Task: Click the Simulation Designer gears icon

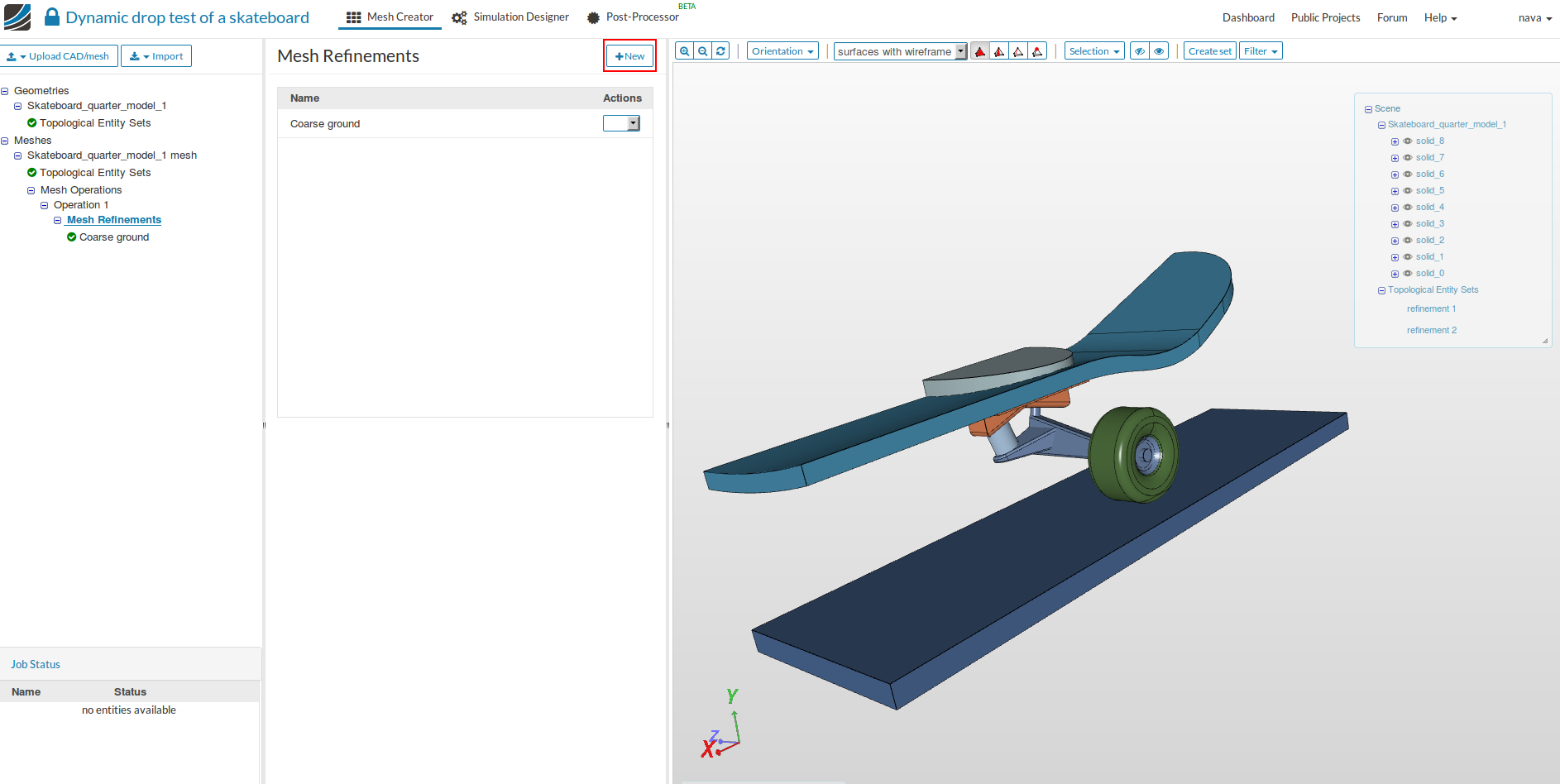Action: [x=459, y=17]
